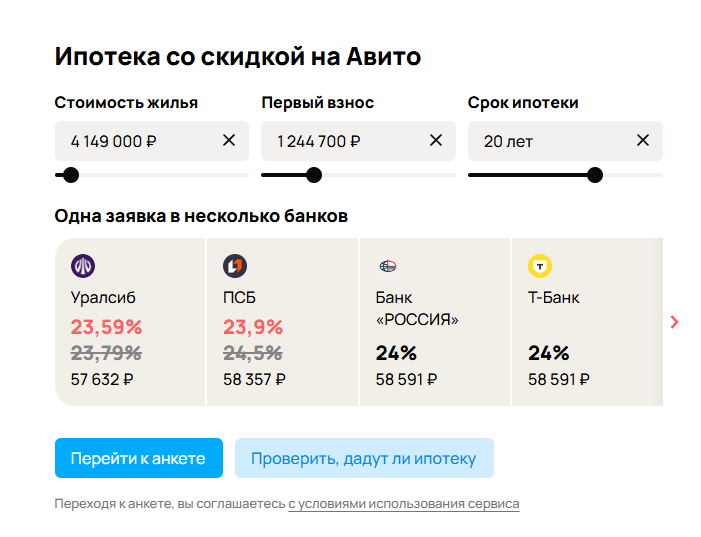Click the Т-Банк yellow logo icon

tap(540, 266)
